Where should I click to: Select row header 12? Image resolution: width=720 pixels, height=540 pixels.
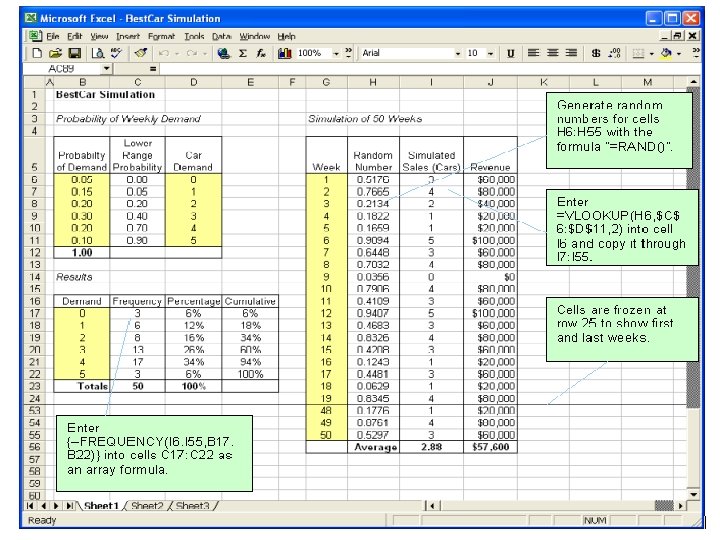[34, 253]
